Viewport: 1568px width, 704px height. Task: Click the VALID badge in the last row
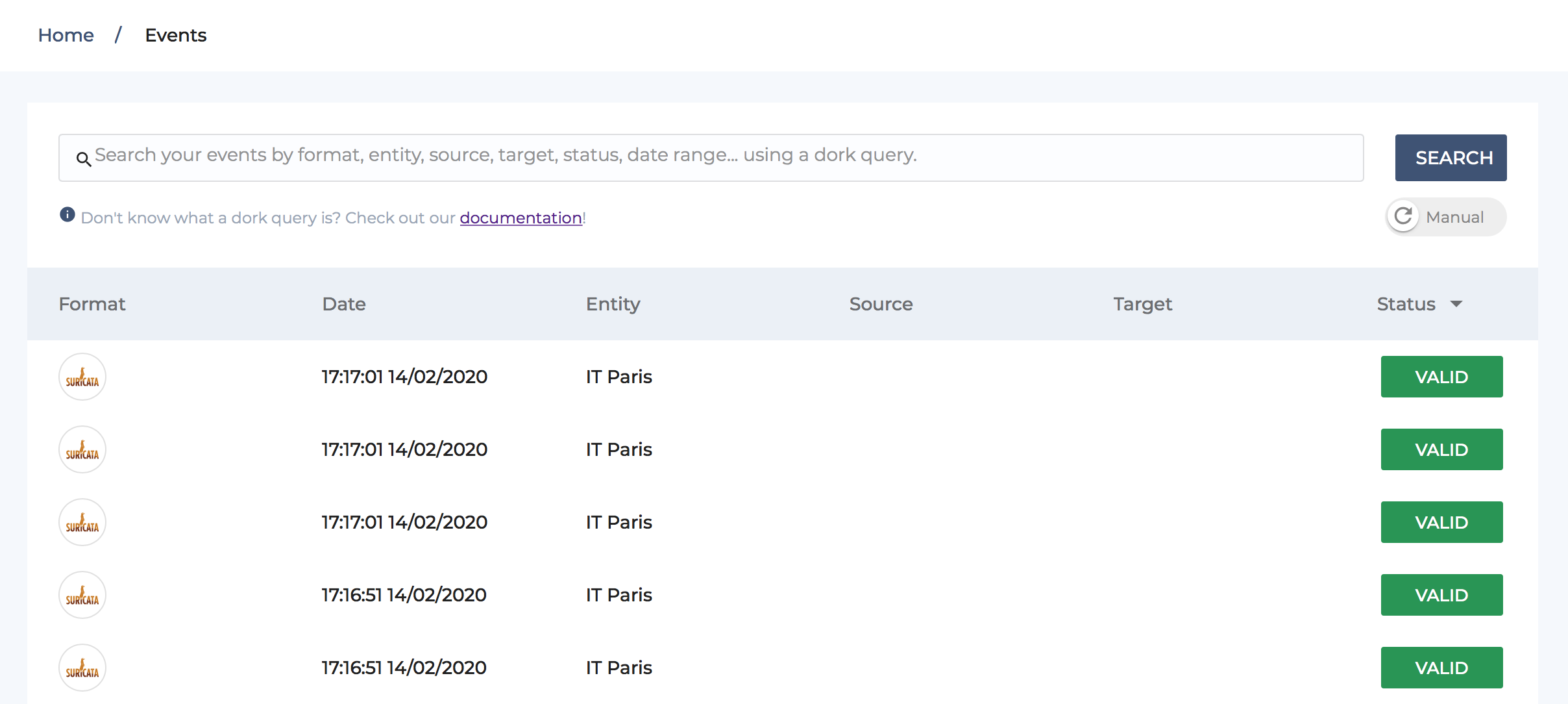click(1442, 668)
